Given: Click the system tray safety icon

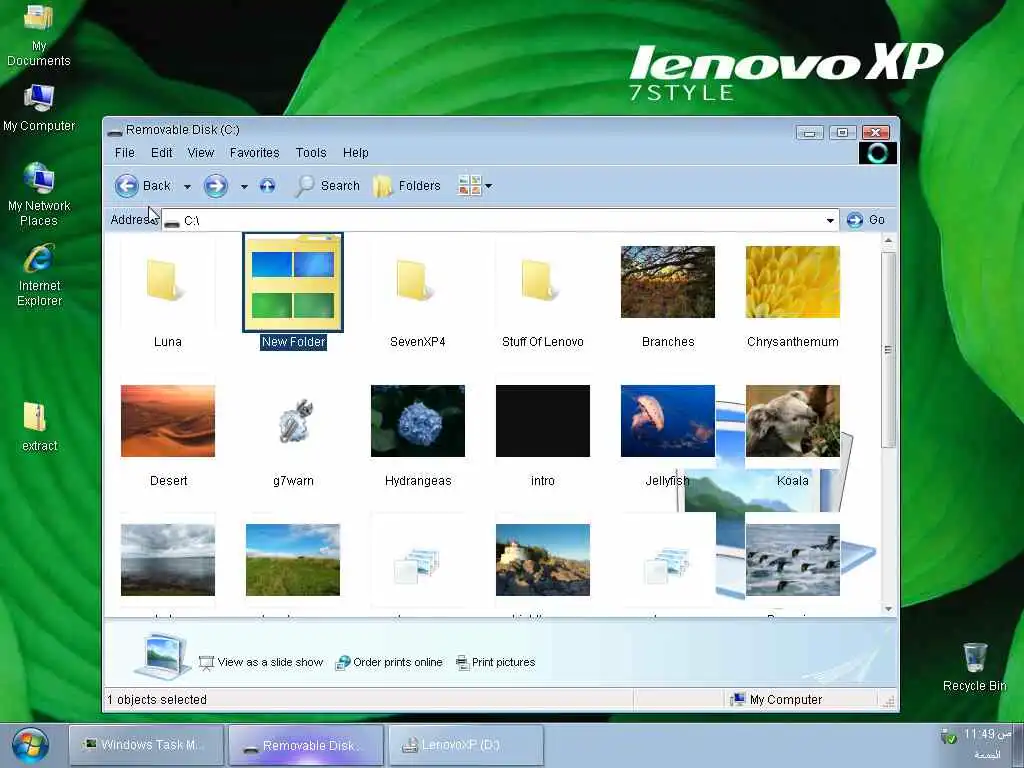Looking at the screenshot, I should click(948, 737).
